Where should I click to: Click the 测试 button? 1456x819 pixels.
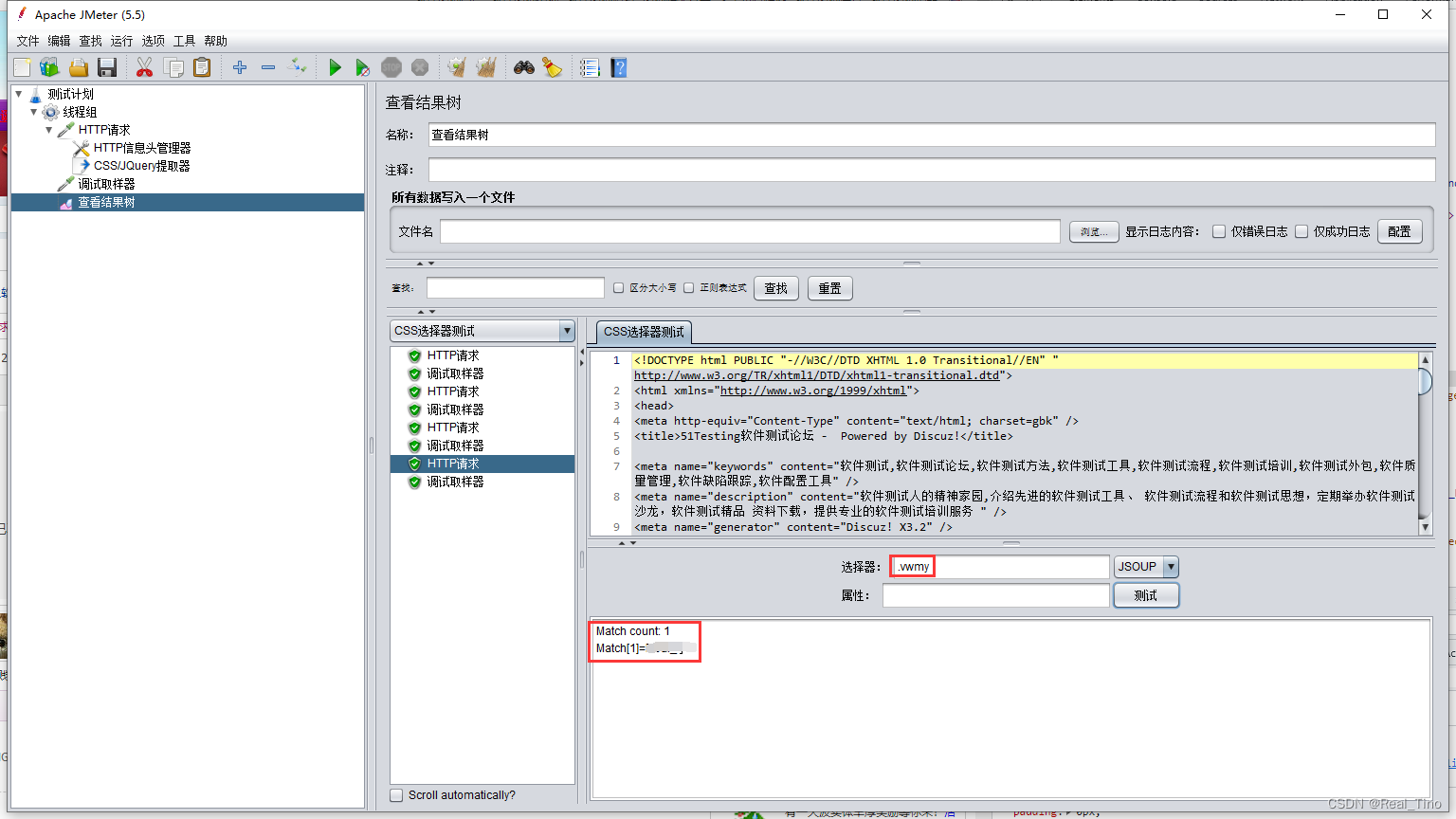(1146, 595)
